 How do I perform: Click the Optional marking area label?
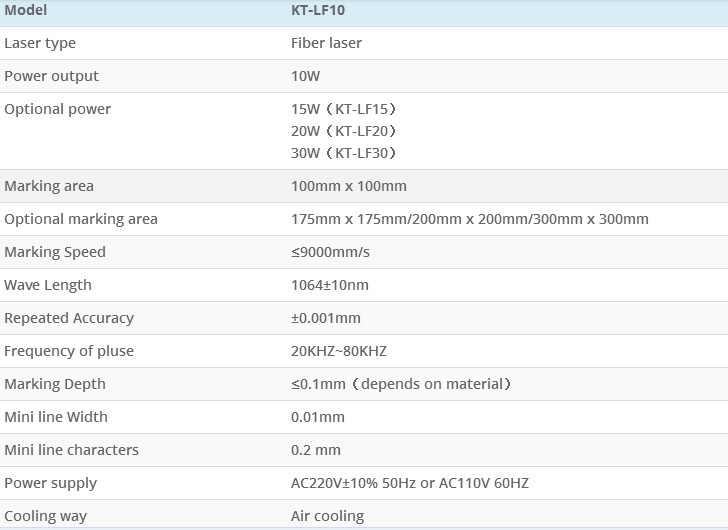(81, 219)
